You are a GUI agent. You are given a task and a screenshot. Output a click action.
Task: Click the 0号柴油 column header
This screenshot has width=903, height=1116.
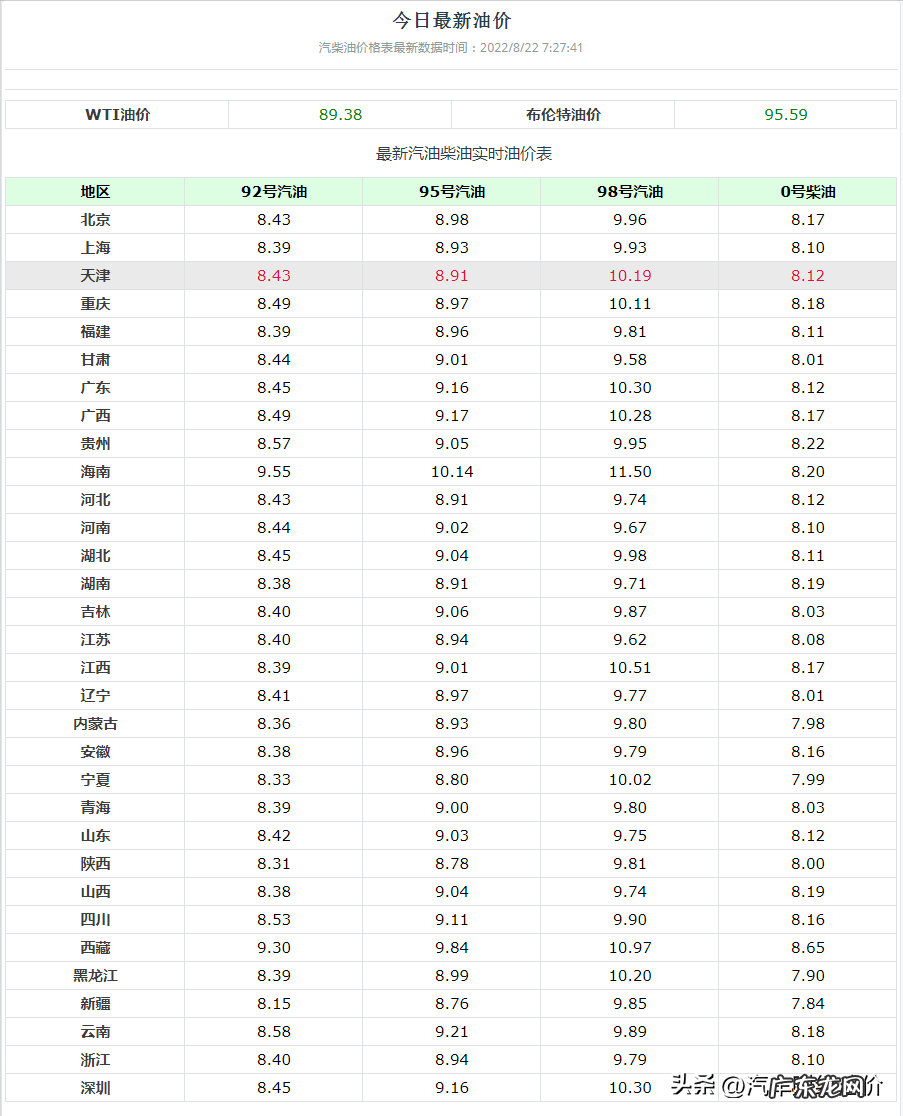808,192
